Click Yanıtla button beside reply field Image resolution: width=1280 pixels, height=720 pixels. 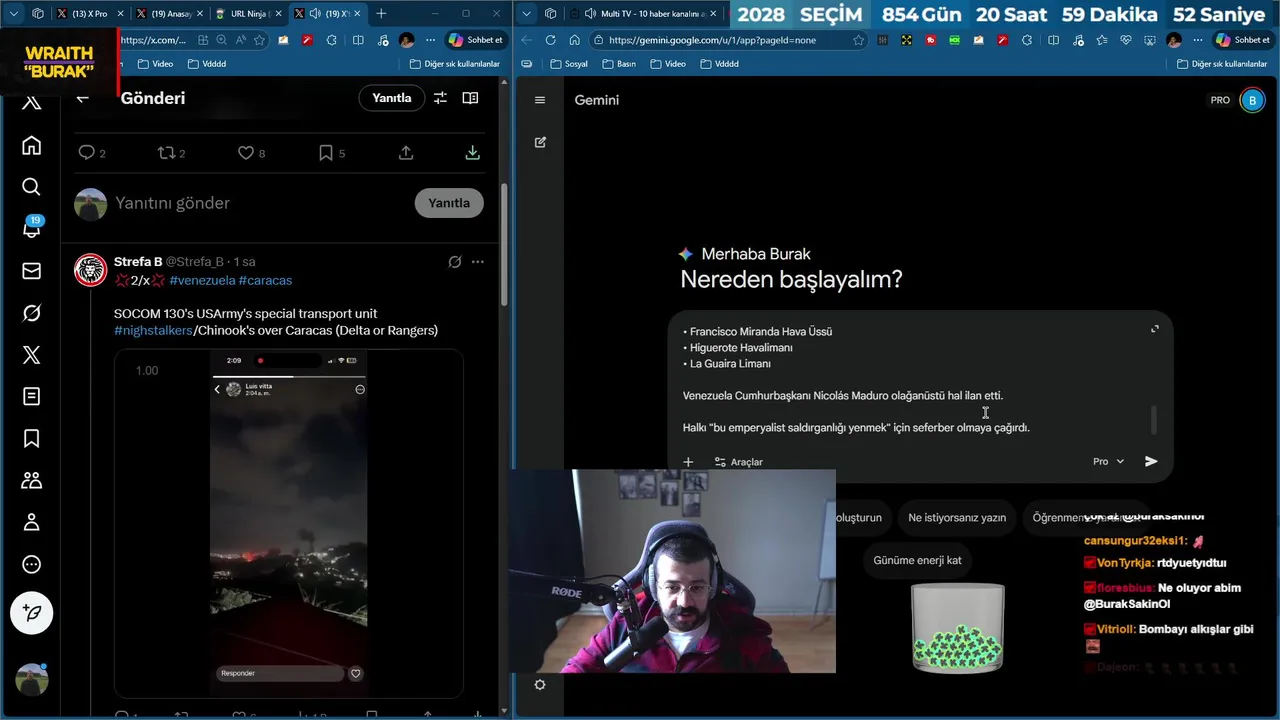coord(449,203)
